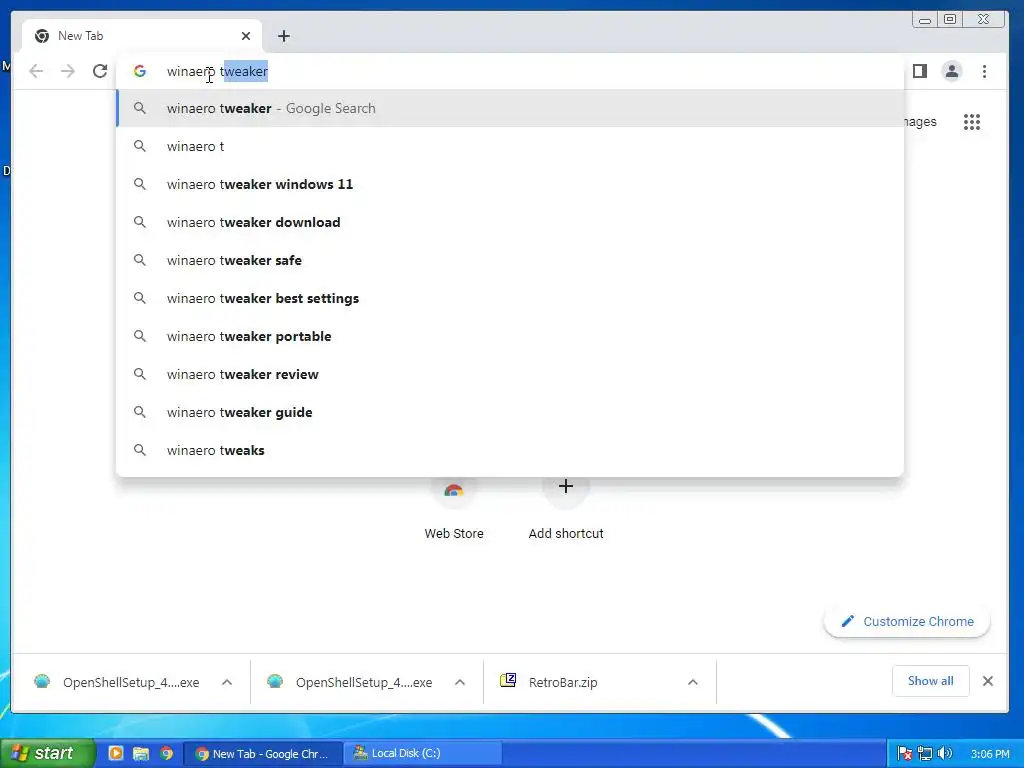This screenshot has height=768, width=1024.
Task: Open the Start menu
Action: point(48,753)
